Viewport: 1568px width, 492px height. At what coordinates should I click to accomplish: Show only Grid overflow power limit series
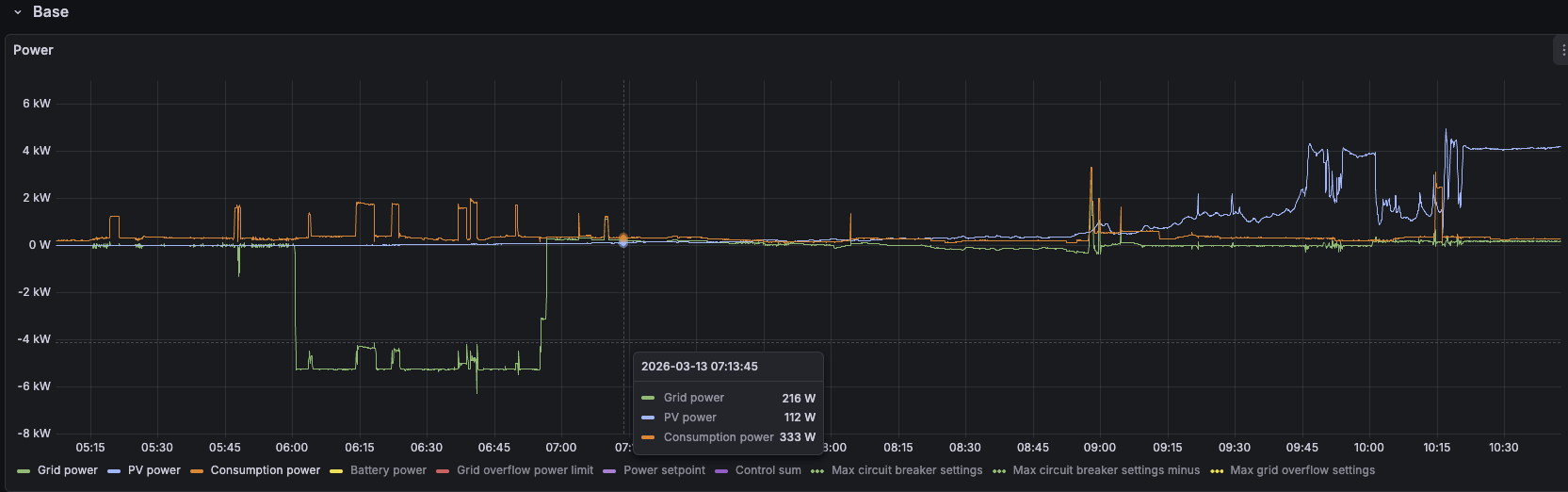525,470
